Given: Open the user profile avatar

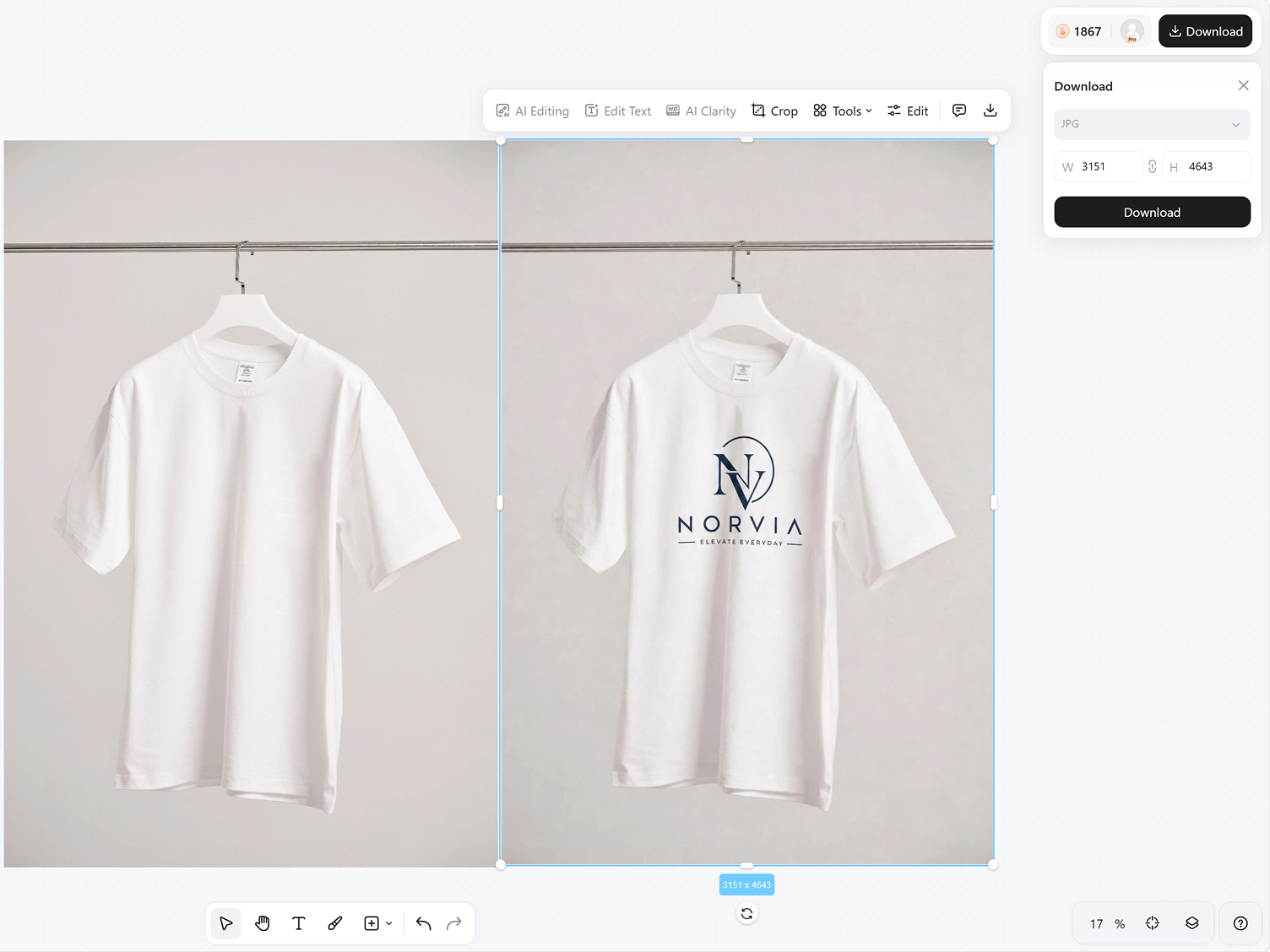Looking at the screenshot, I should pyautogui.click(x=1132, y=31).
